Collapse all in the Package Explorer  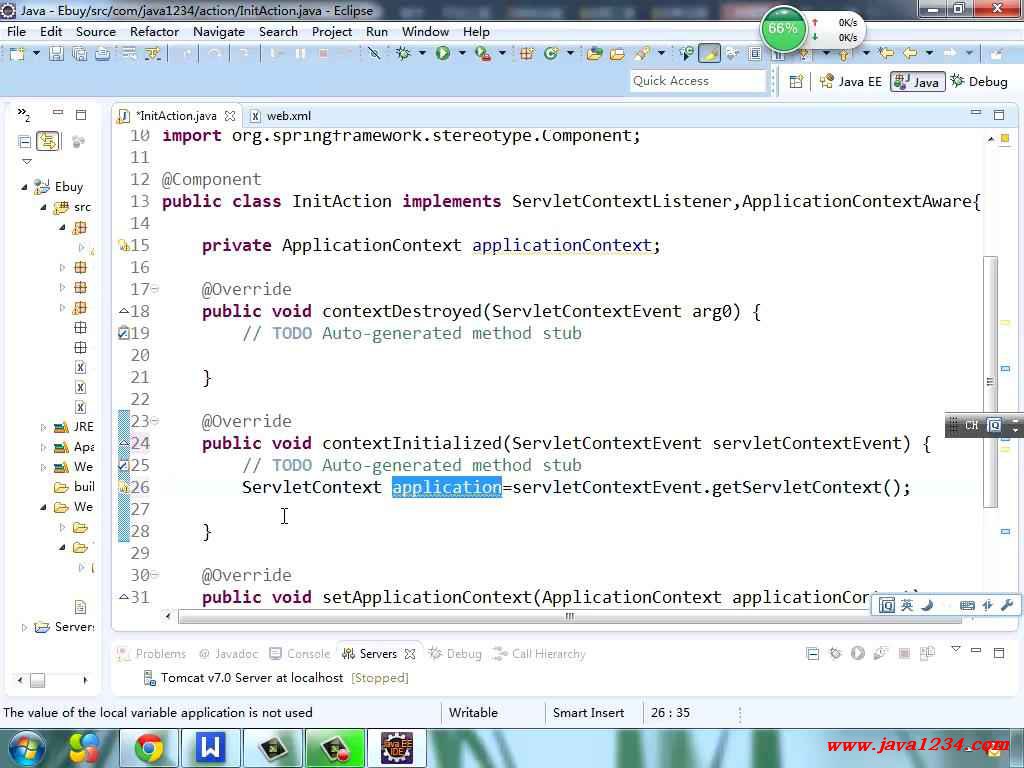point(24,141)
